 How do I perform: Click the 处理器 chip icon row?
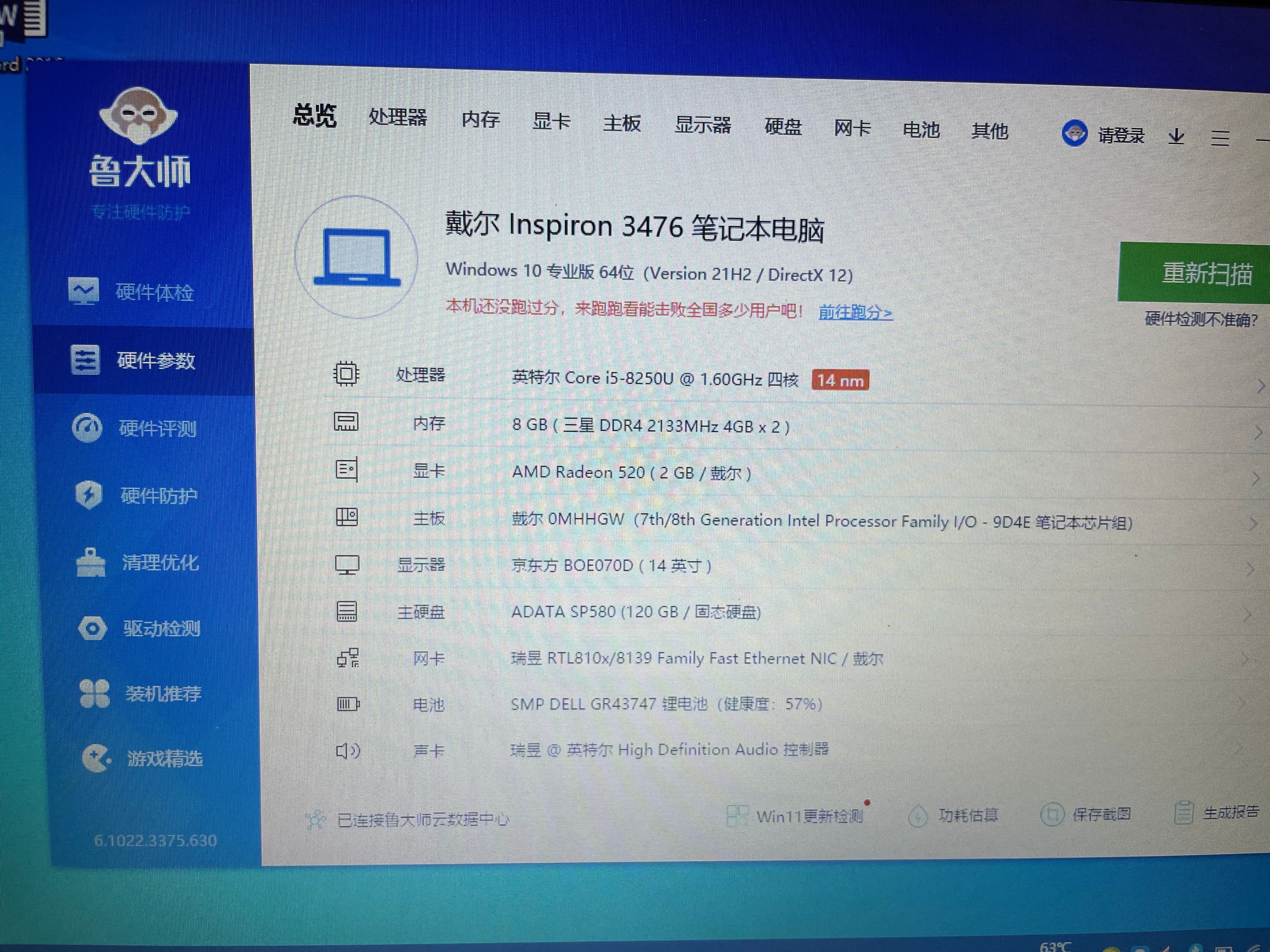click(x=346, y=374)
